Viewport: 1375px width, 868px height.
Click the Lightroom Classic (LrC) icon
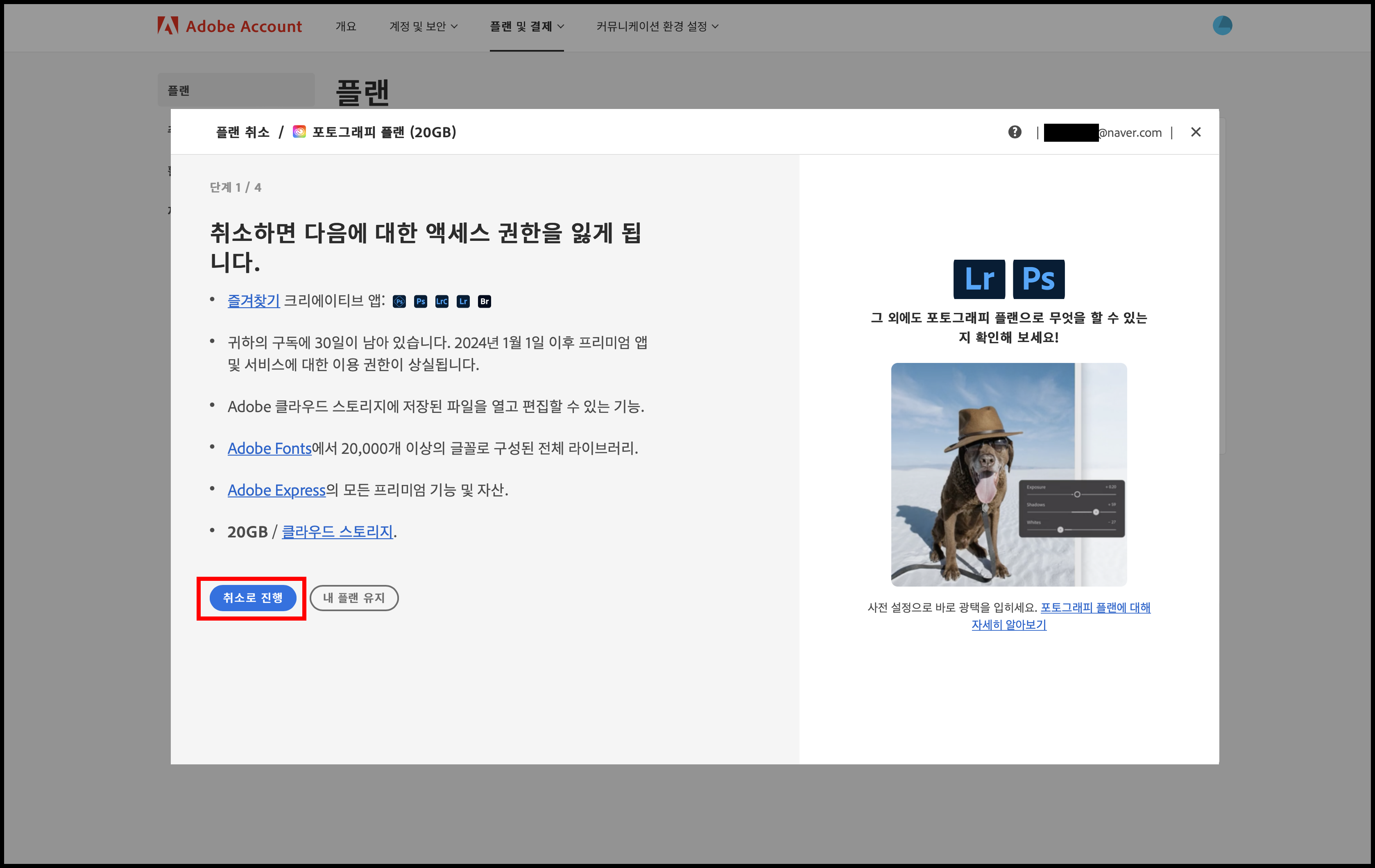[442, 301]
